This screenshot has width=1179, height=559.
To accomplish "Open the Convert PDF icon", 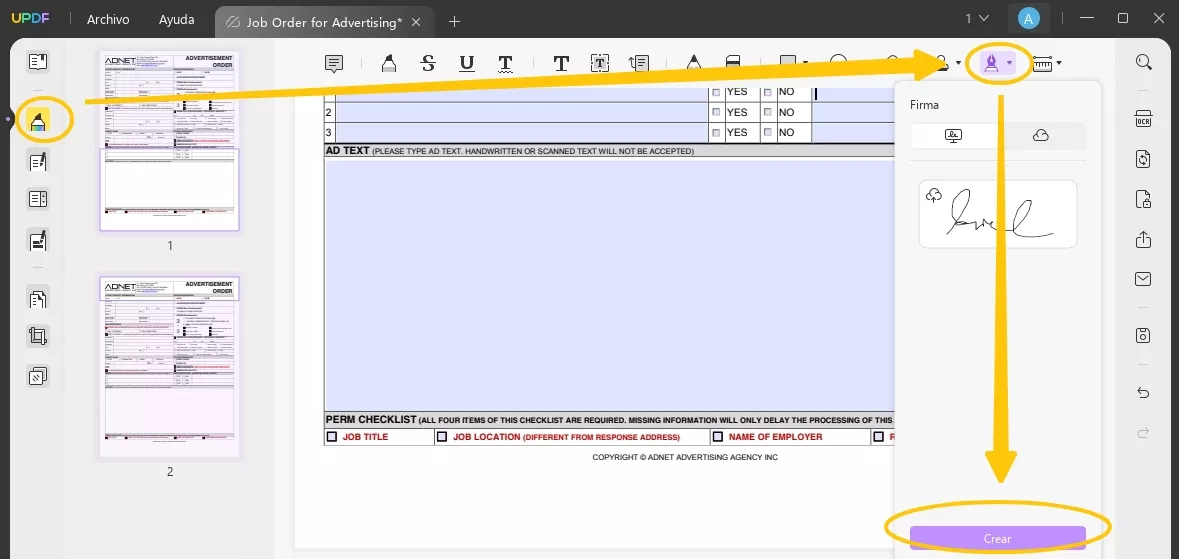I will pos(1144,159).
